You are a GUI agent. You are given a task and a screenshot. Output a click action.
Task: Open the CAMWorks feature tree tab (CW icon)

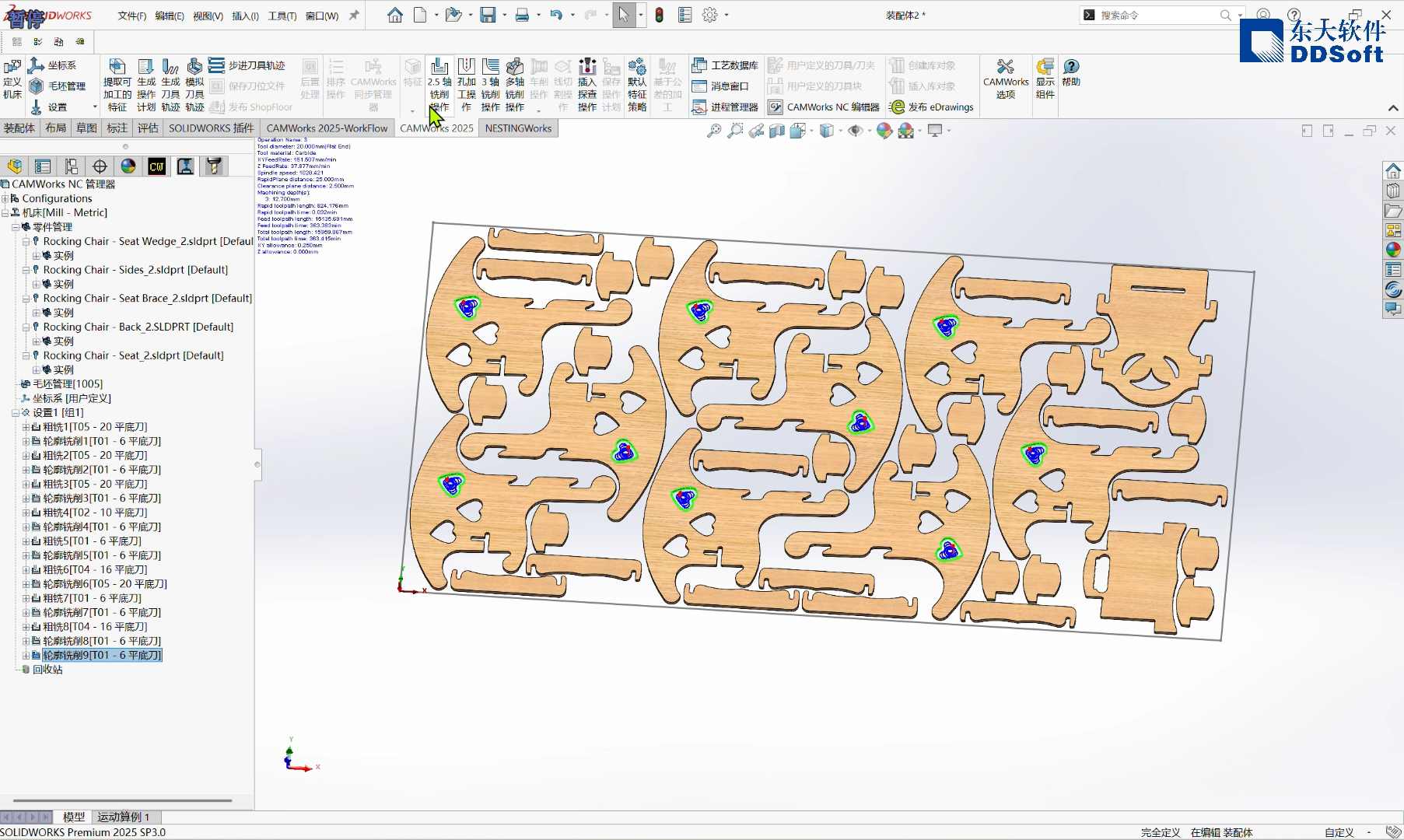click(x=157, y=166)
